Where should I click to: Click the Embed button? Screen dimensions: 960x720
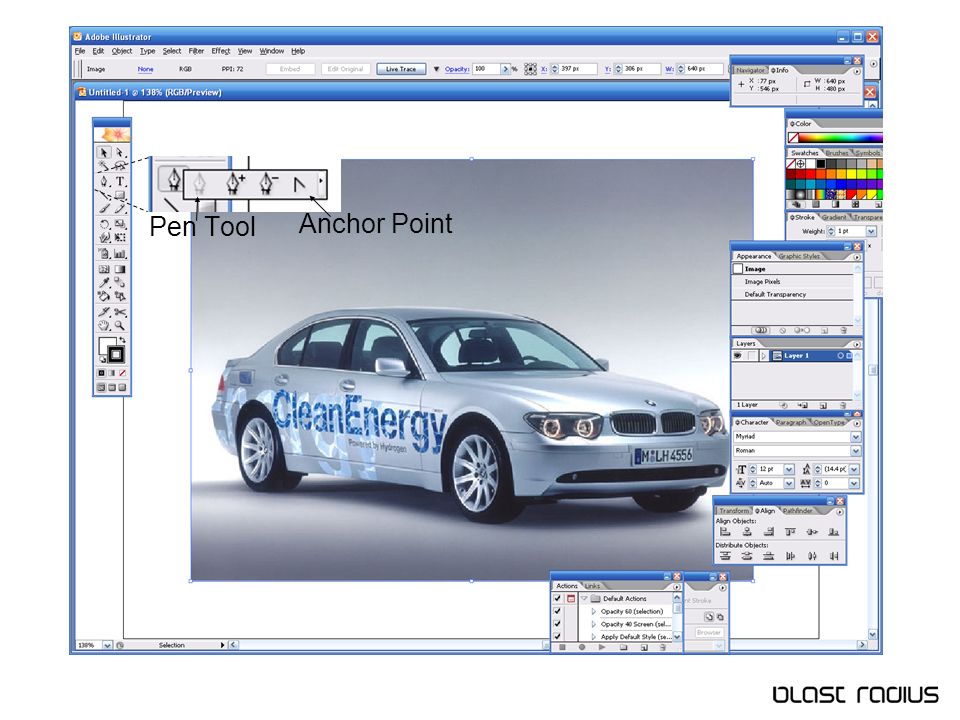290,69
